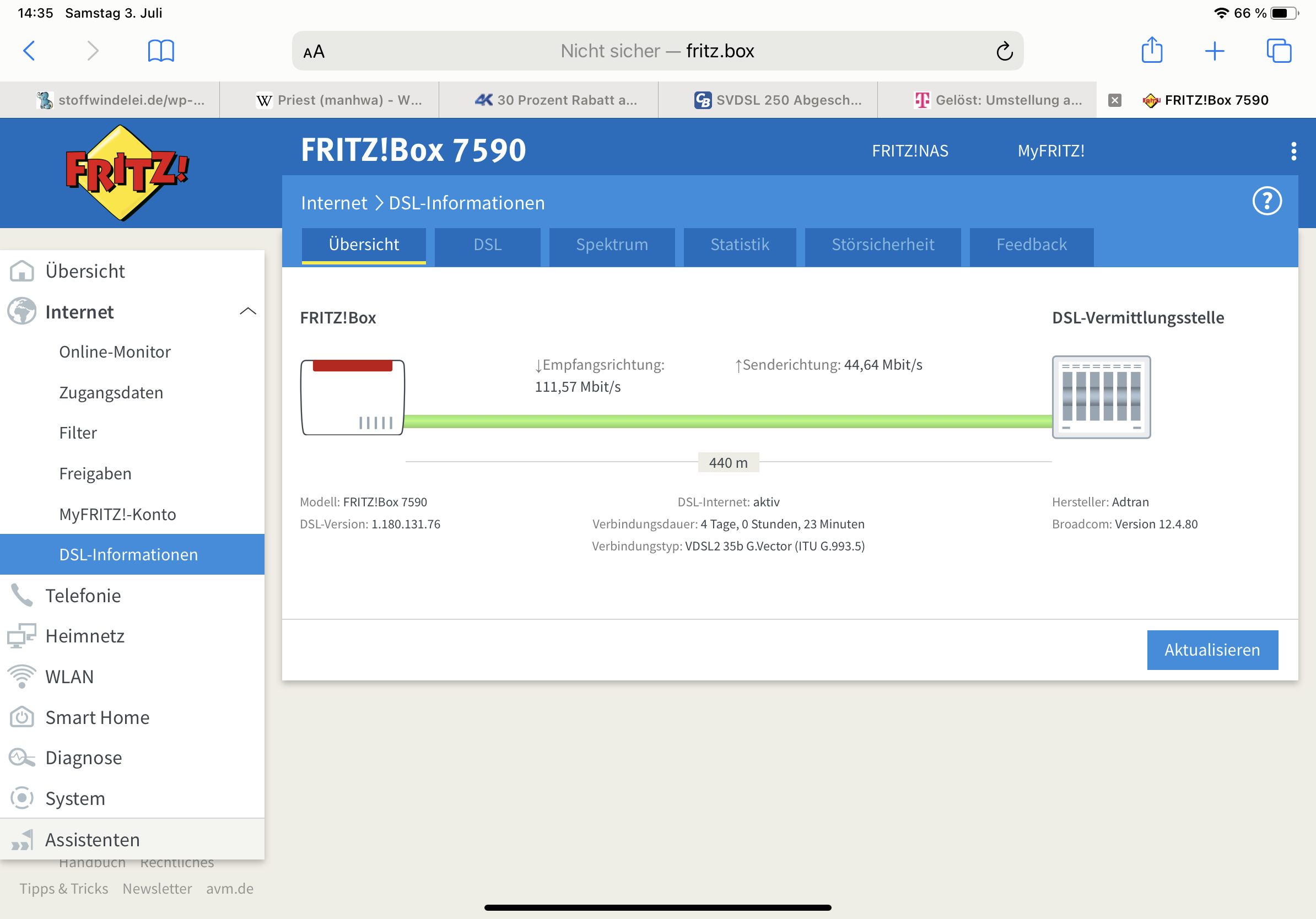Switch to the Spektrum tab

612,245
